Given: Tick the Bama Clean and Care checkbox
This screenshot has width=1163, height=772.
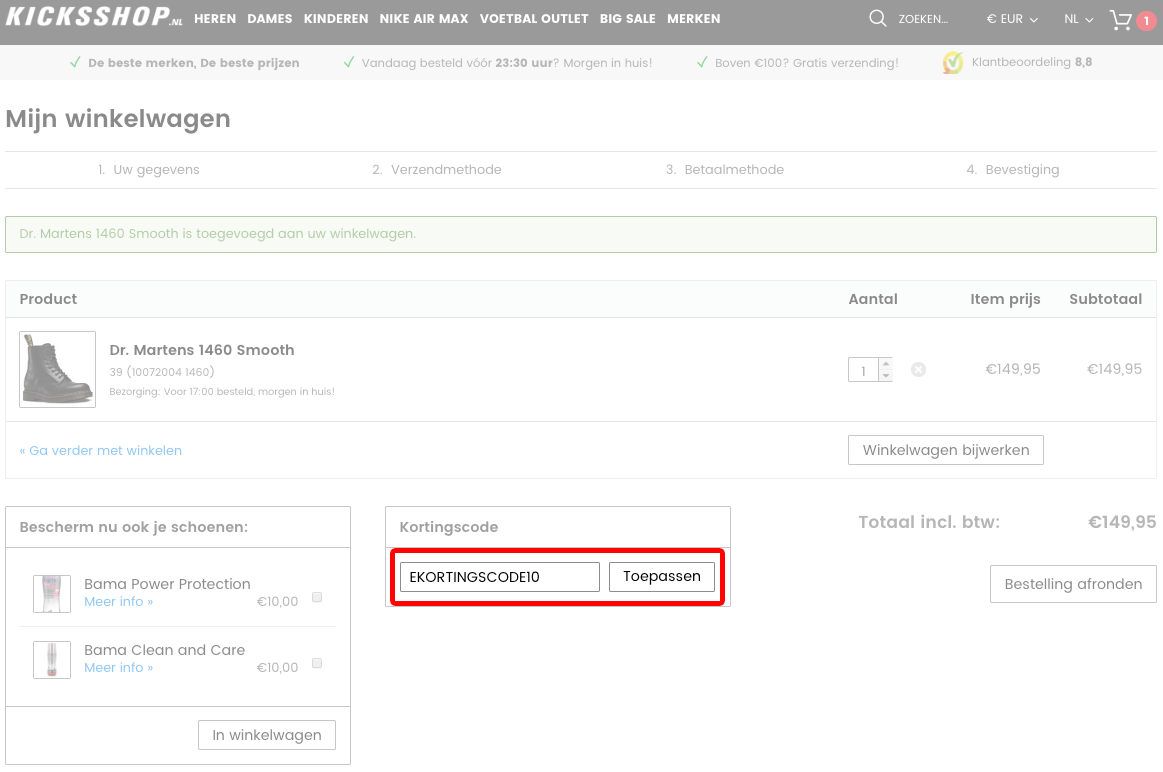Looking at the screenshot, I should point(317,663).
